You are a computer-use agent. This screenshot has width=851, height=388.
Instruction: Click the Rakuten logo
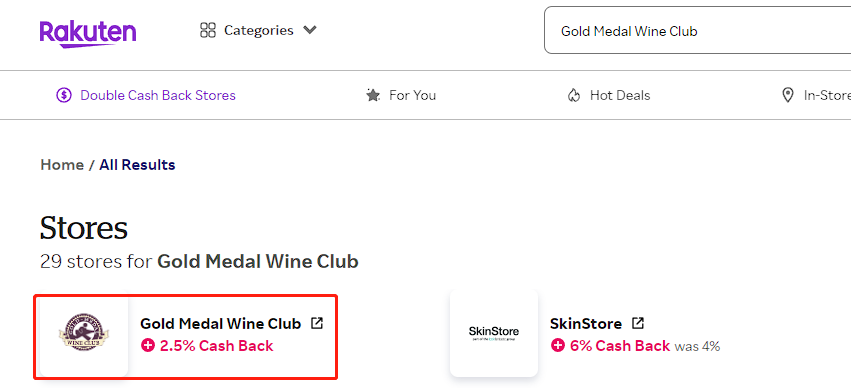coord(87,34)
